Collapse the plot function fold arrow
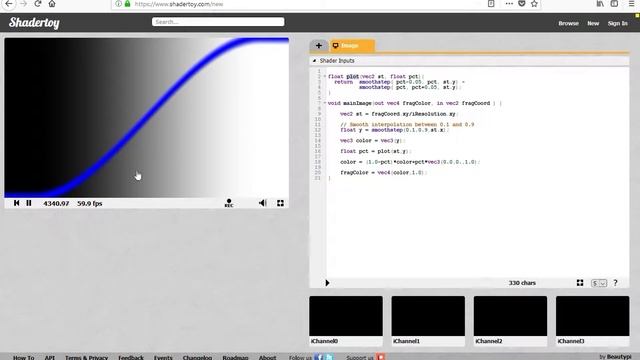This screenshot has height=360, width=640. coord(325,76)
